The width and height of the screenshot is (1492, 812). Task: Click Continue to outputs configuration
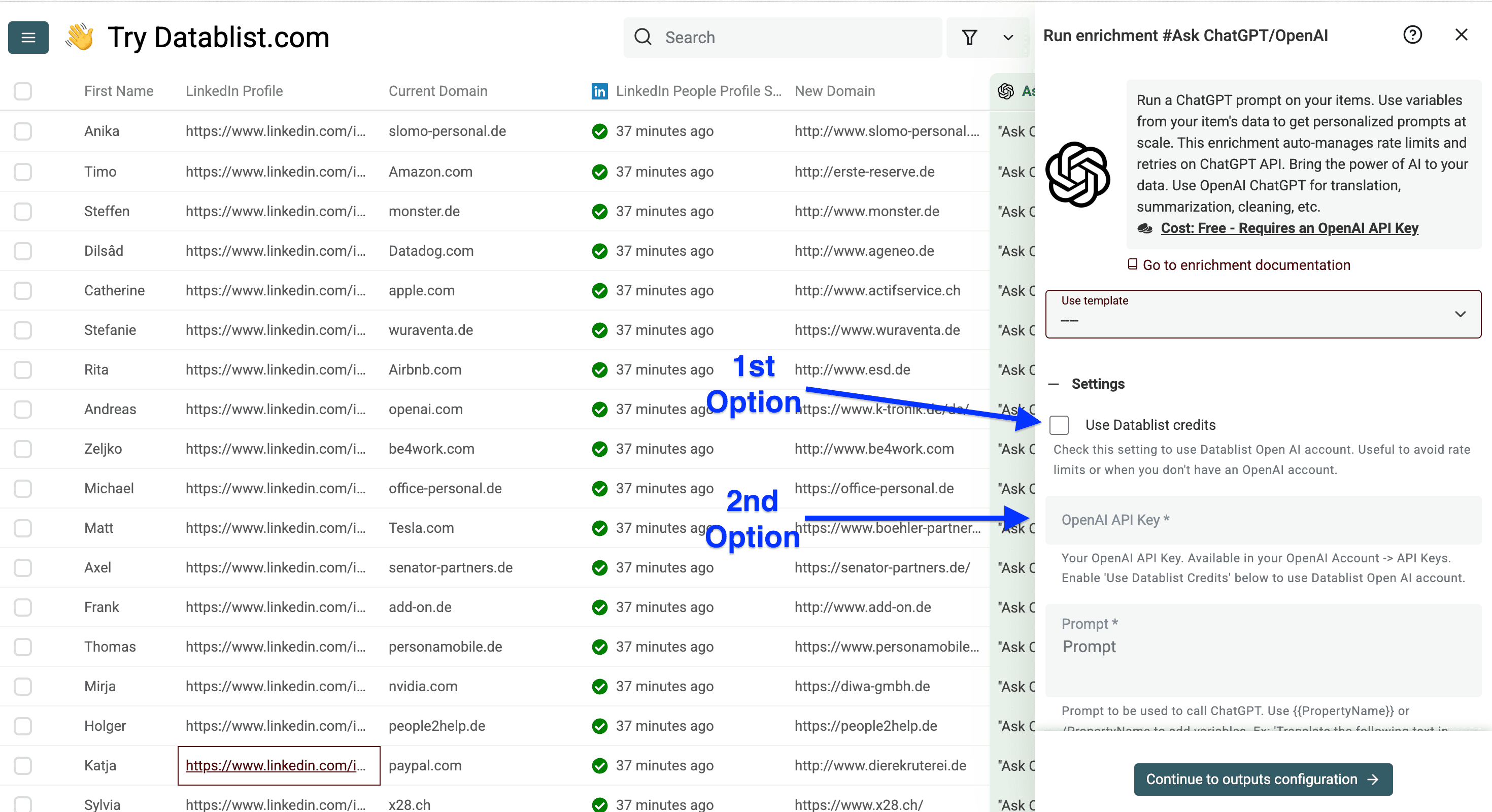click(1263, 779)
